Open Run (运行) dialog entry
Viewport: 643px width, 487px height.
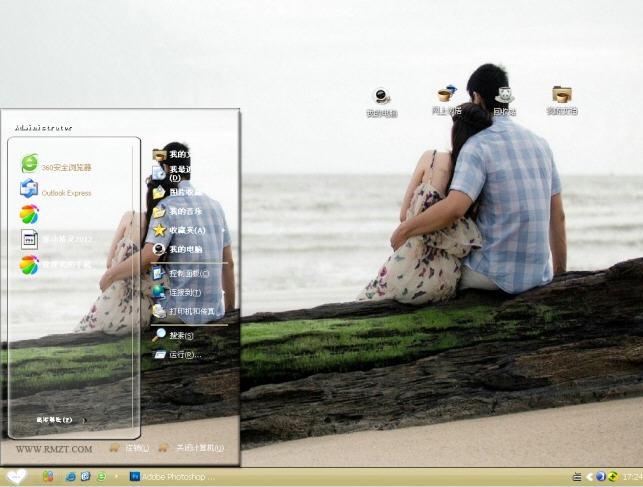click(x=177, y=355)
